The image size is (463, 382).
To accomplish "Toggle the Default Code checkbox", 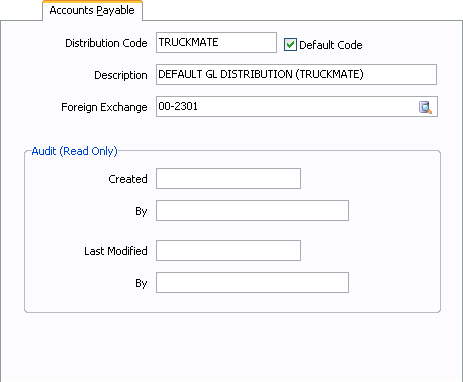I will pos(290,44).
